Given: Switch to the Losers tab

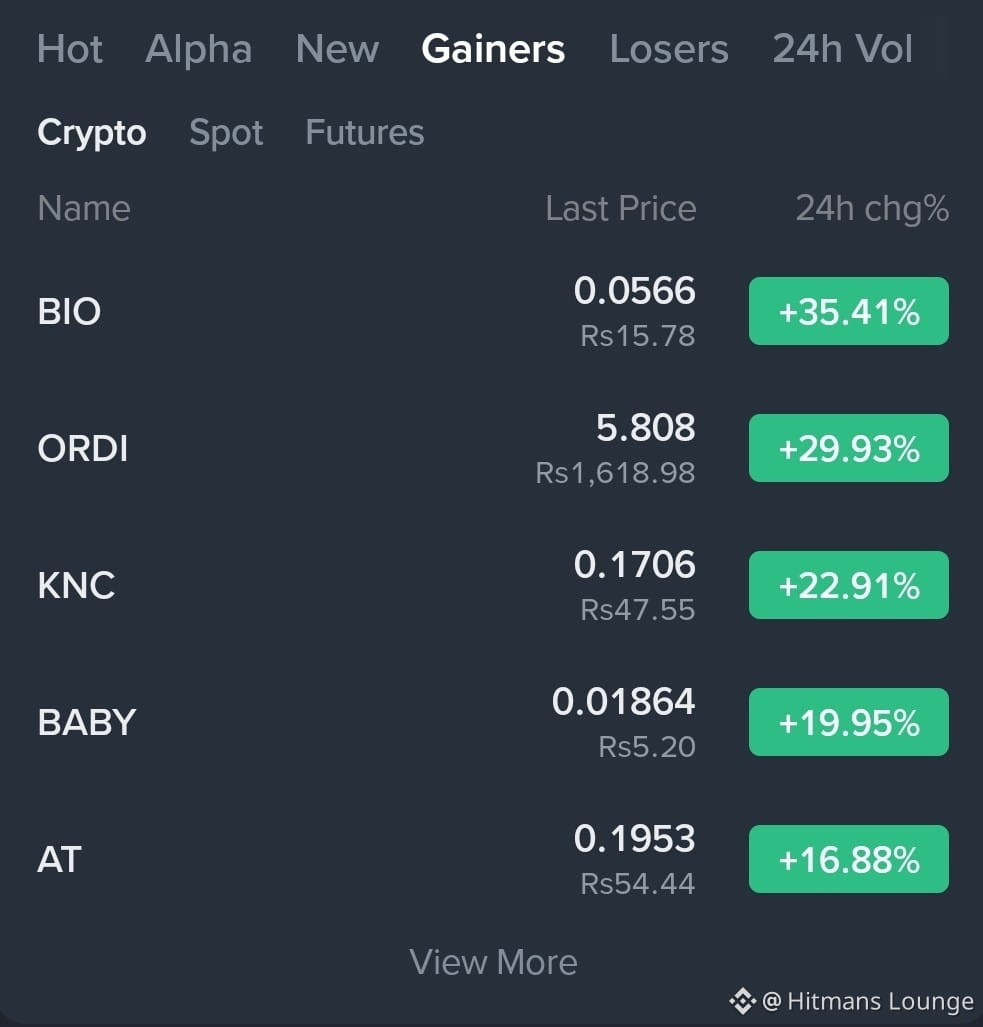Looking at the screenshot, I should pos(669,49).
